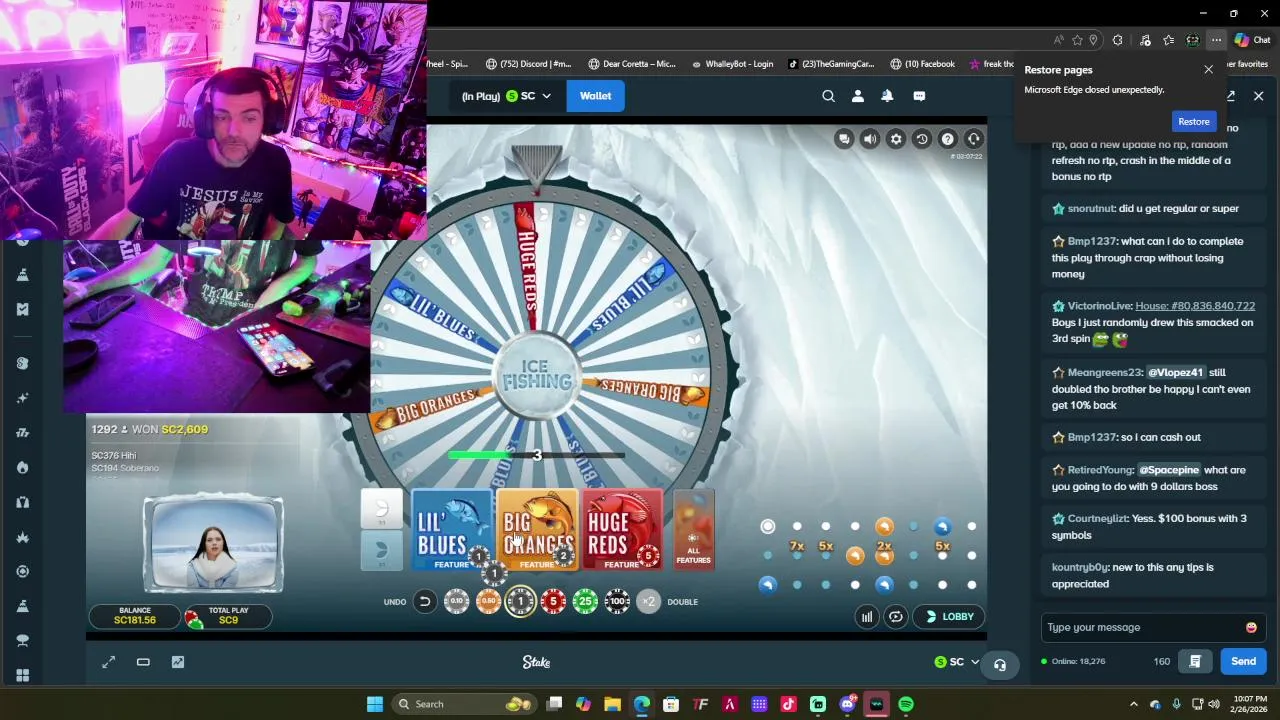Open live stats chart icon below game
The width and height of the screenshot is (1280, 720).
pos(178,662)
